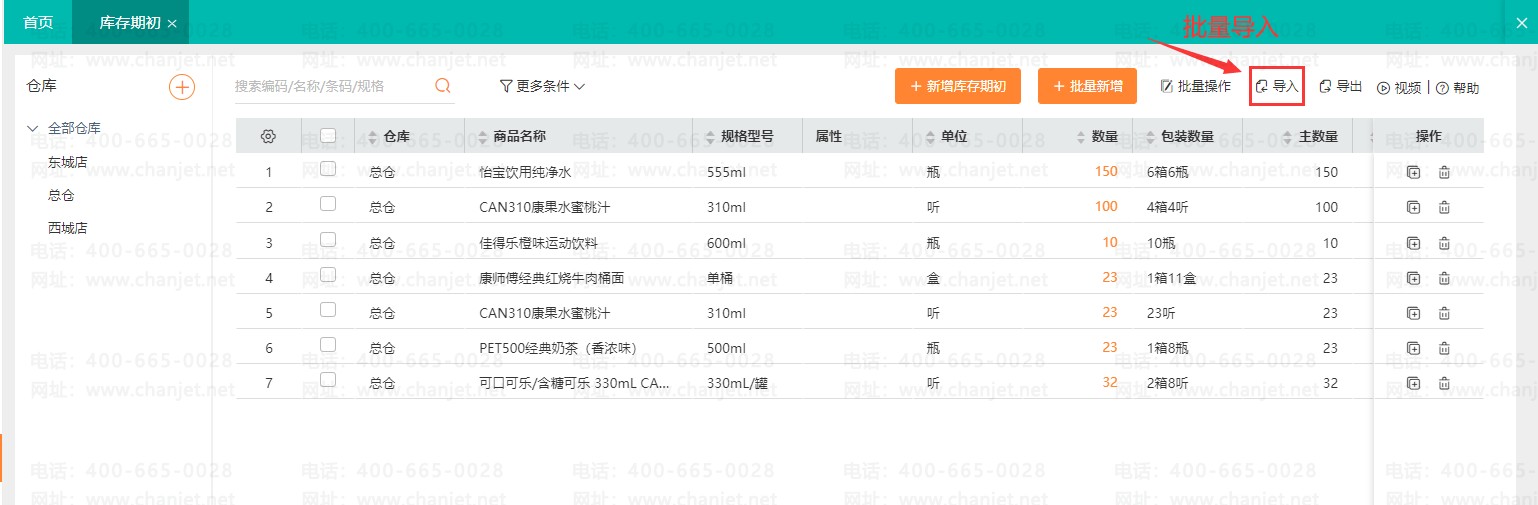The height and width of the screenshot is (505, 1538).
Task: Collapse the 全部仓库 tree node
Action: point(33,128)
